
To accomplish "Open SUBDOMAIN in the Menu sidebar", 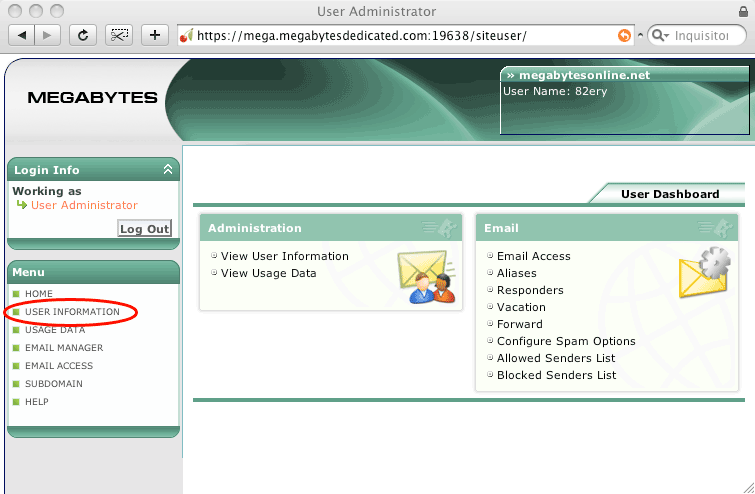I will (54, 384).
